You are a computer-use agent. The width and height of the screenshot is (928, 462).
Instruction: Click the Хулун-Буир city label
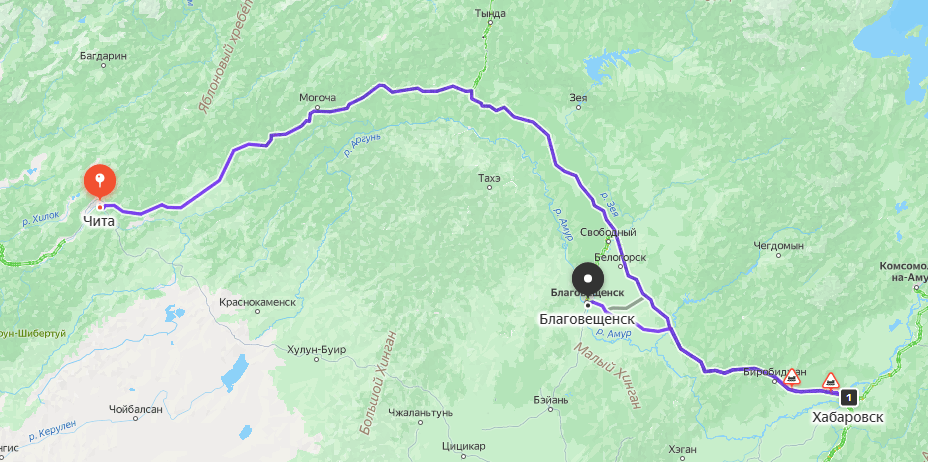click(316, 349)
